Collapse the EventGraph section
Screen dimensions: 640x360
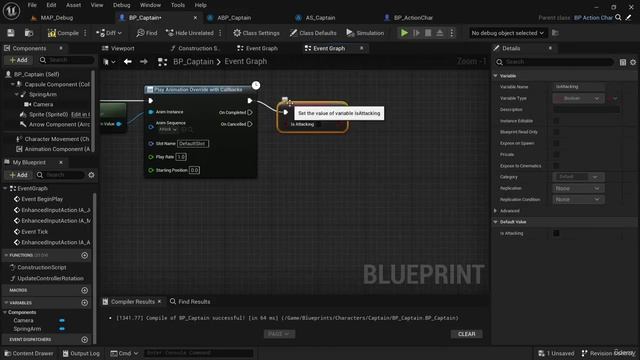coord(5,189)
